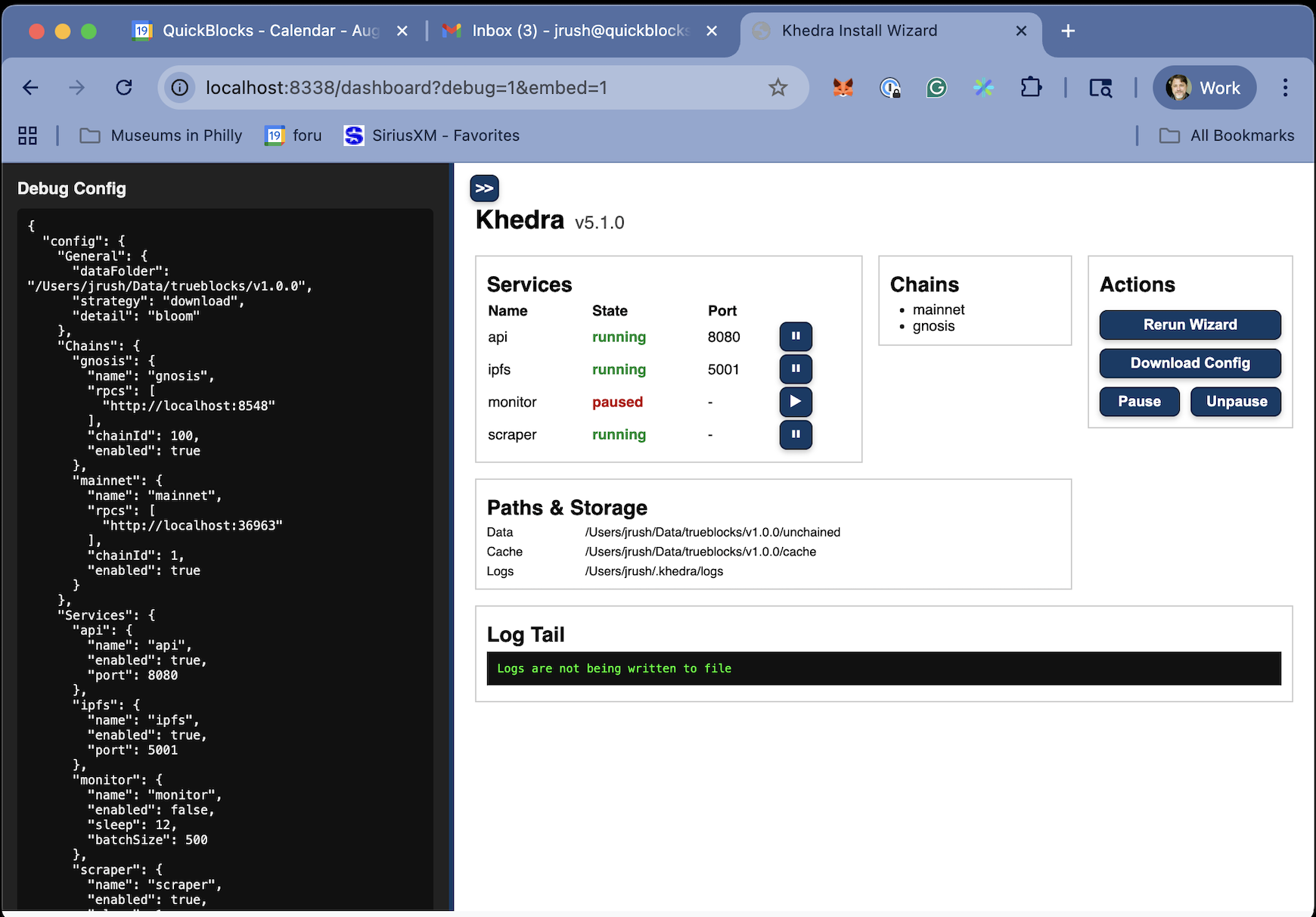This screenshot has height=917, width=1316.
Task: Open the foru calendar bookmark
Action: 293,135
